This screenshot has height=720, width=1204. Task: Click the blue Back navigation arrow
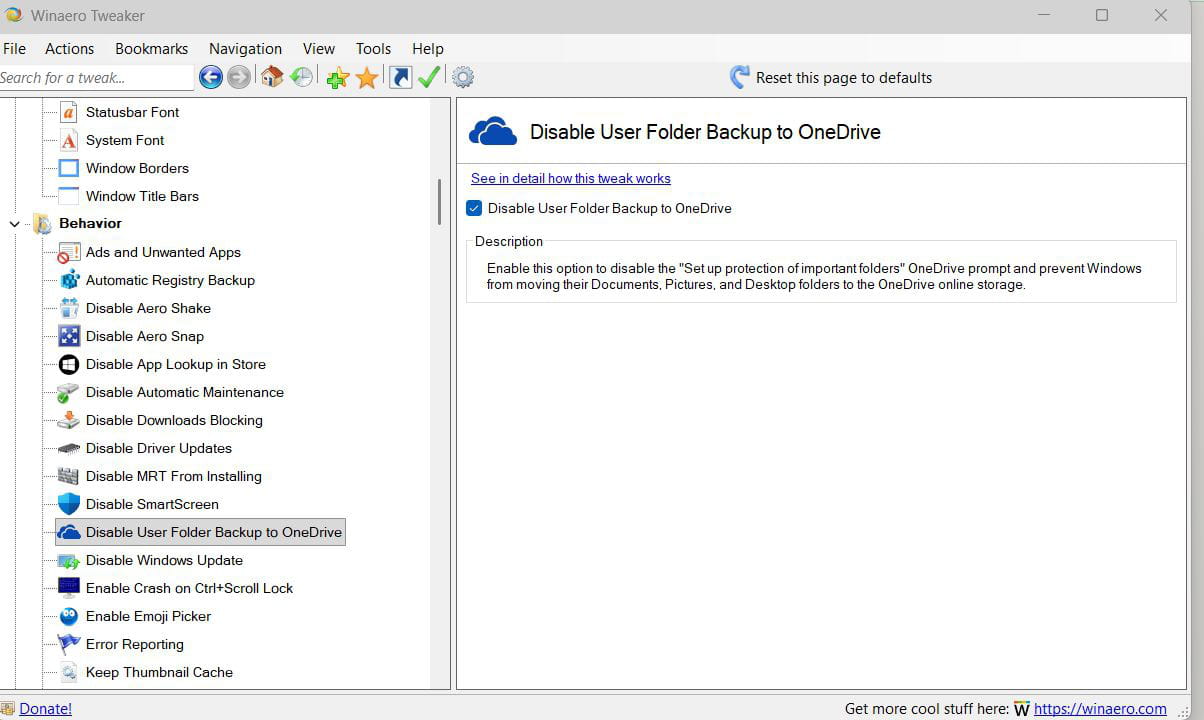click(210, 77)
